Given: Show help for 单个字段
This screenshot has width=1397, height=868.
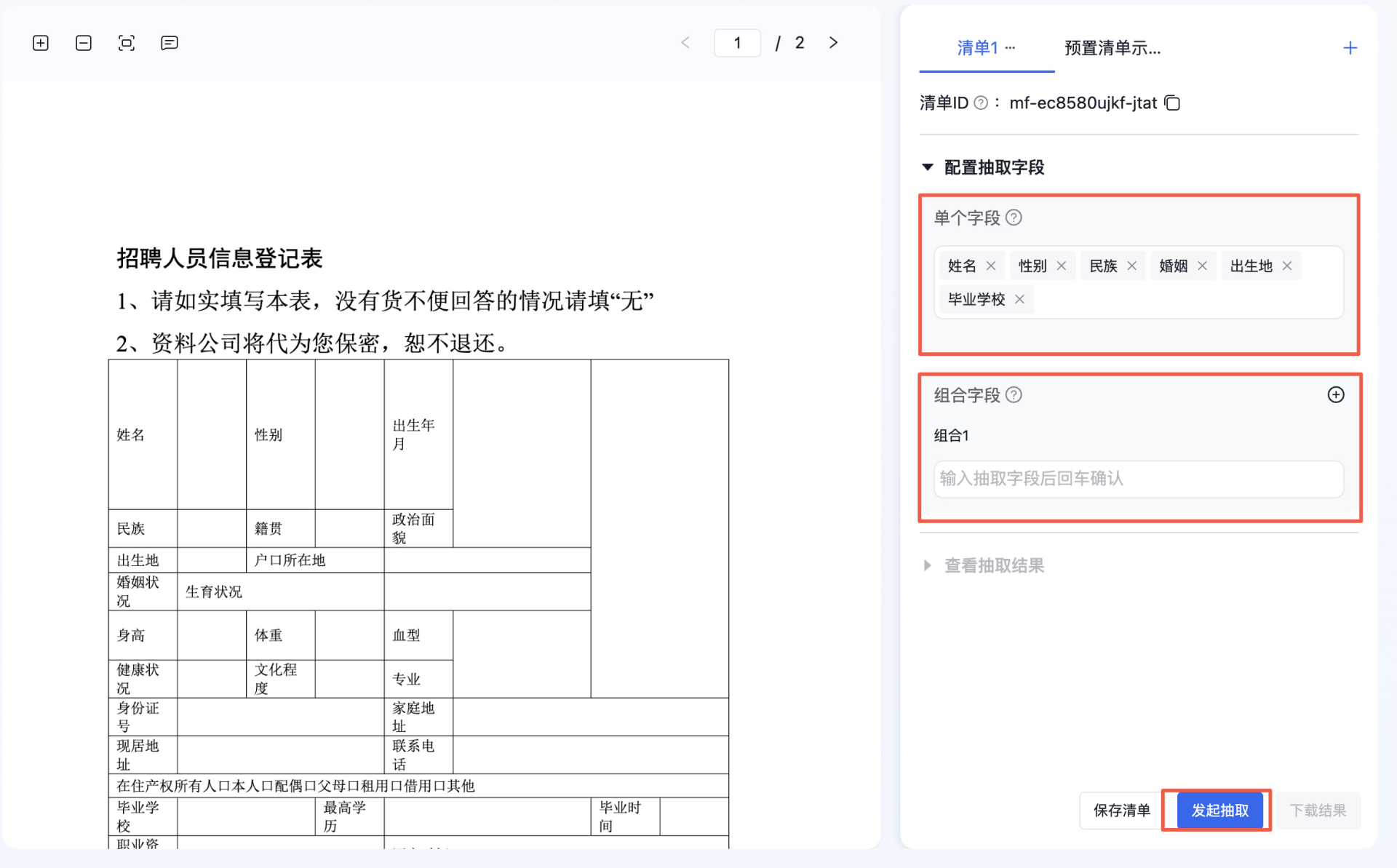Looking at the screenshot, I should point(1014,218).
